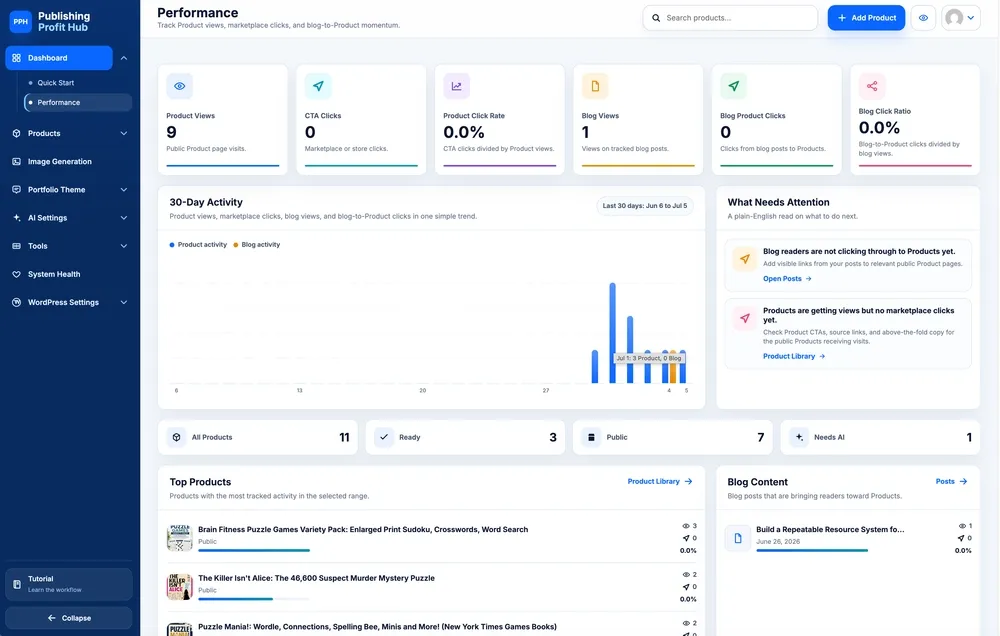This screenshot has height=636, width=1000.
Task: Collapse the Dashboard menu chevron
Action: pos(124,58)
